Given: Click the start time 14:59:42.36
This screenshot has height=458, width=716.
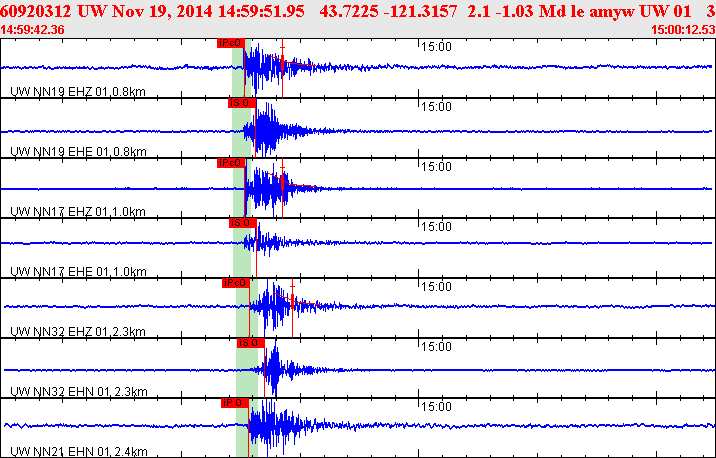Looking at the screenshot, I should [x=32, y=30].
